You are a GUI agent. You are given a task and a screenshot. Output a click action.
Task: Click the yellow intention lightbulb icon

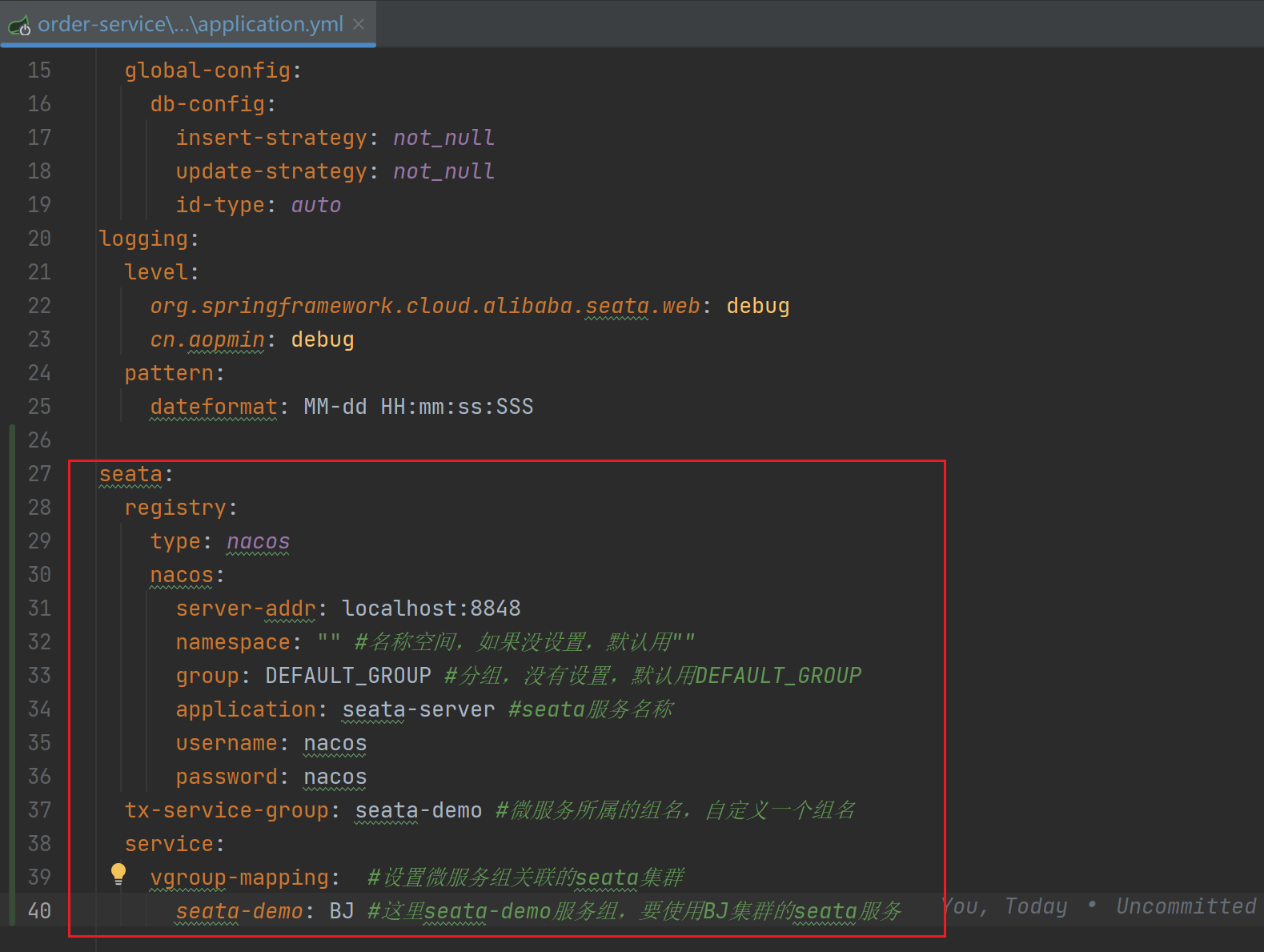pyautogui.click(x=118, y=874)
